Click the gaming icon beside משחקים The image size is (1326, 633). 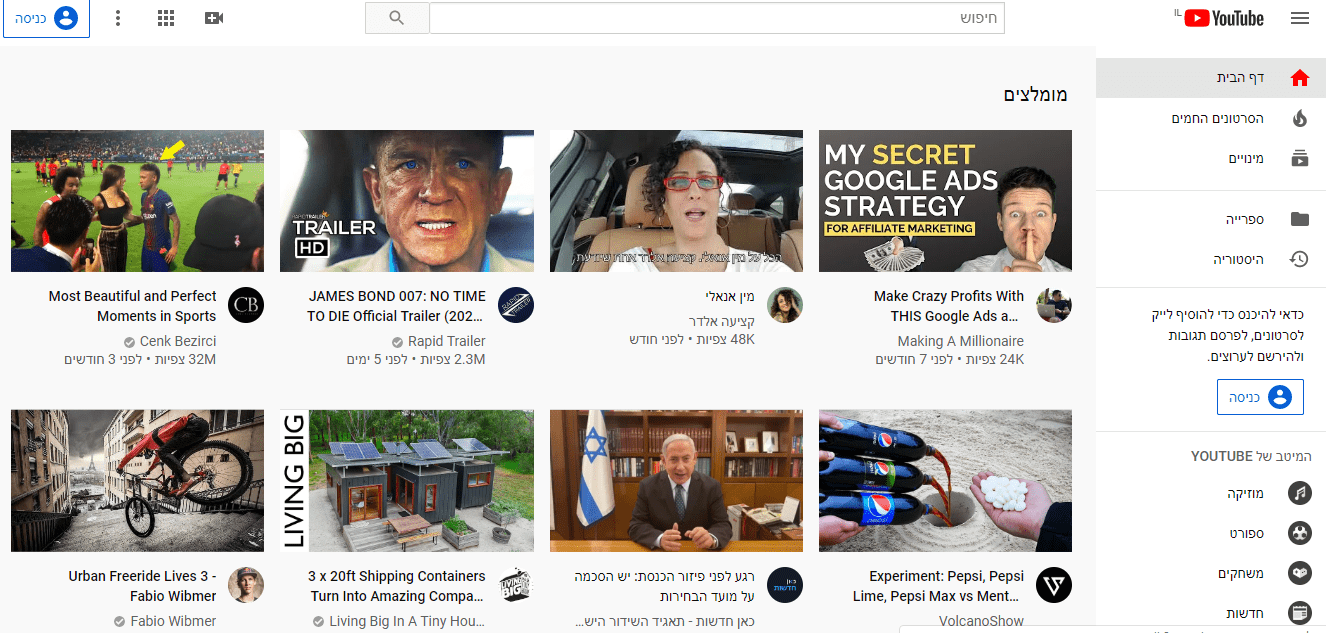click(x=1300, y=573)
